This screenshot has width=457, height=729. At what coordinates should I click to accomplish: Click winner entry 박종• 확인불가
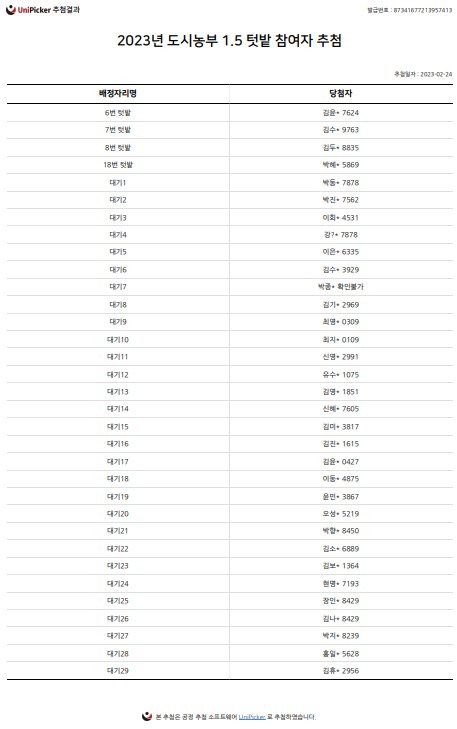point(341,287)
